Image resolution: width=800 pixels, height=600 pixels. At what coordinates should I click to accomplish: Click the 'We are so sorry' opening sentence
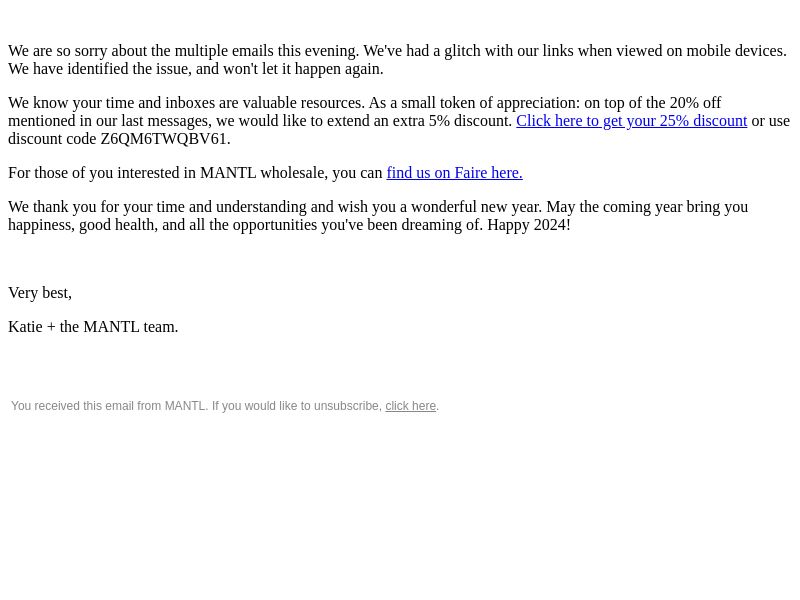pos(184,51)
